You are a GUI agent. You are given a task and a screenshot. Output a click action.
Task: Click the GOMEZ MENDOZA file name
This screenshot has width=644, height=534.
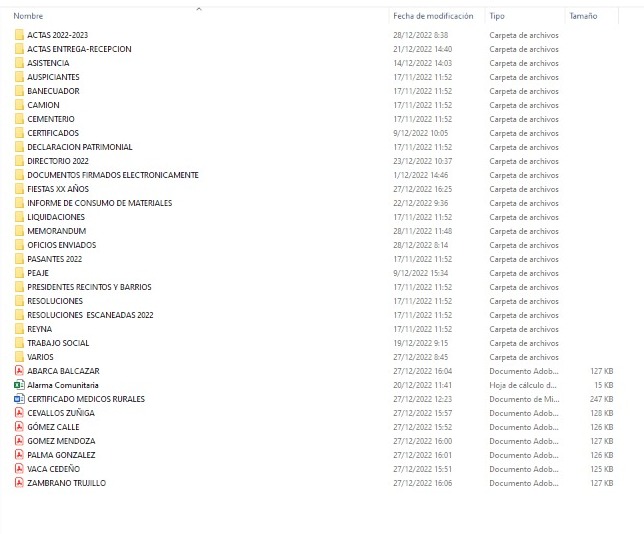click(x=61, y=441)
